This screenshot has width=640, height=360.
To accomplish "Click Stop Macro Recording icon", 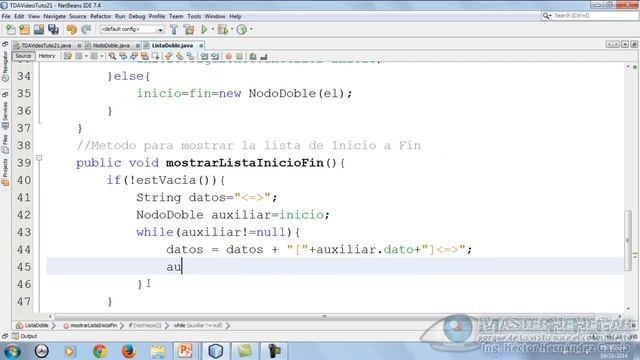I will [x=239, y=56].
